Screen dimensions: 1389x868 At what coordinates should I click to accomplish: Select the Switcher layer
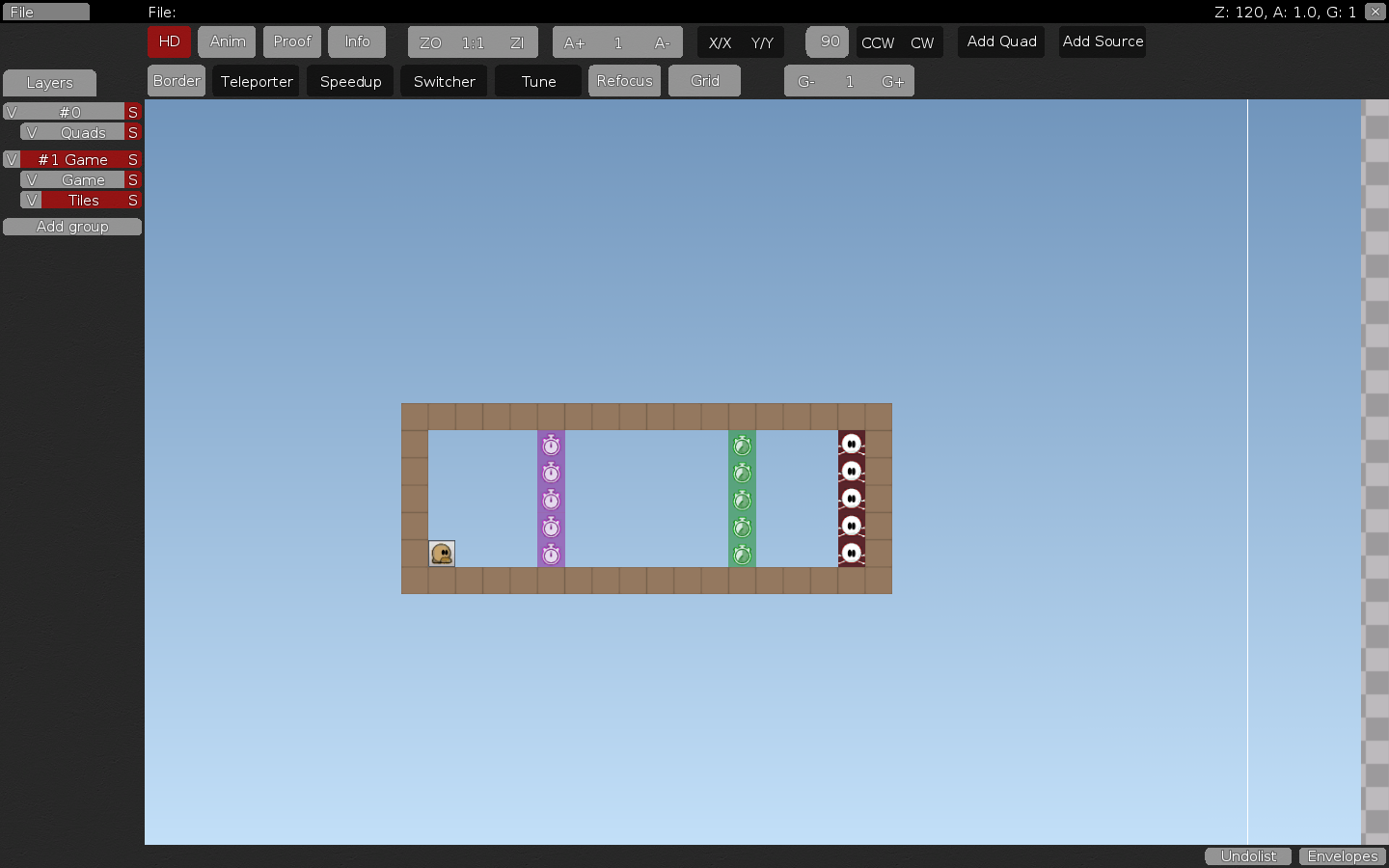point(444,81)
